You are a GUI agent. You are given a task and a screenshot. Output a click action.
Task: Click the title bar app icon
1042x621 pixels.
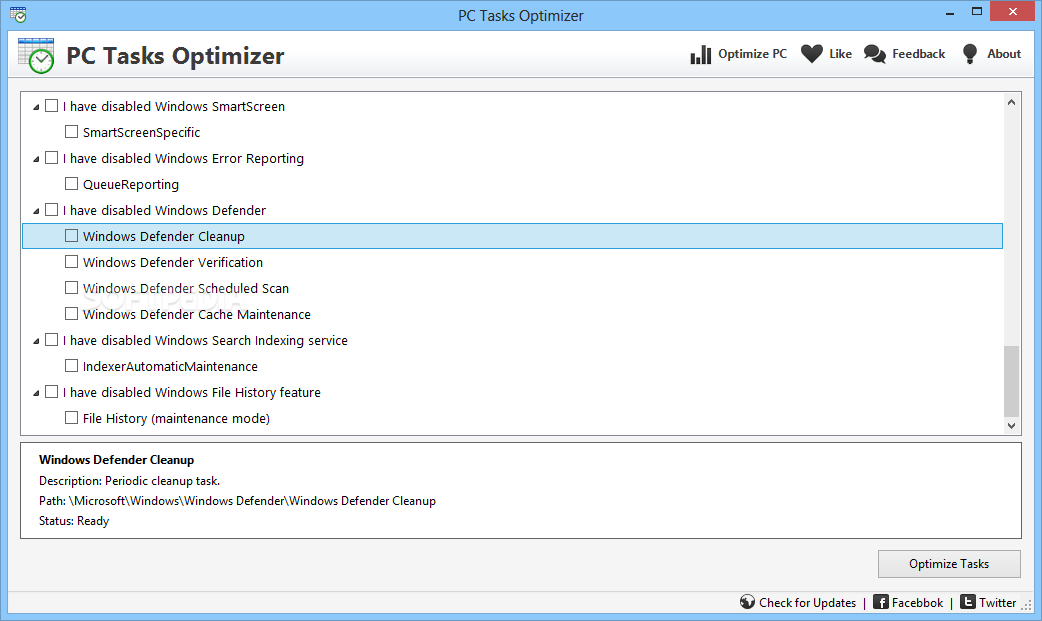tap(19, 15)
